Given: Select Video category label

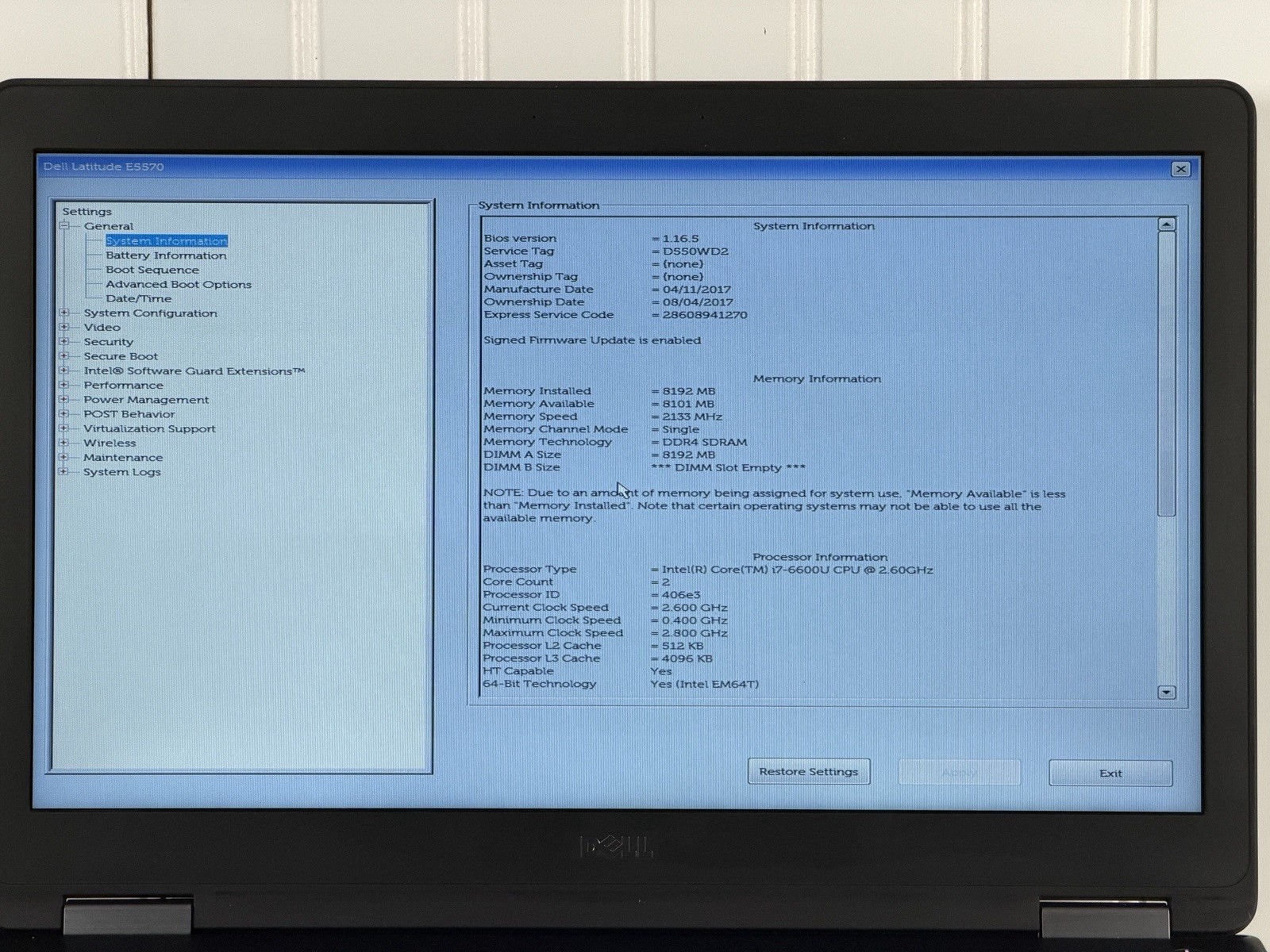Looking at the screenshot, I should [x=102, y=327].
